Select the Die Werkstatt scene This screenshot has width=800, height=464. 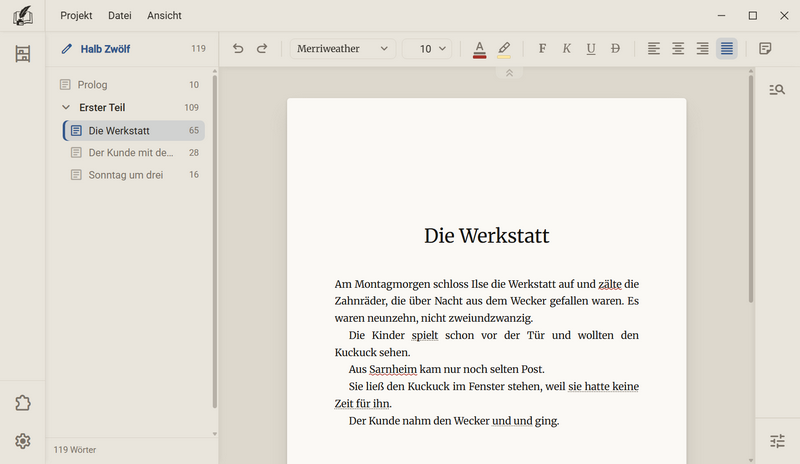tap(134, 131)
